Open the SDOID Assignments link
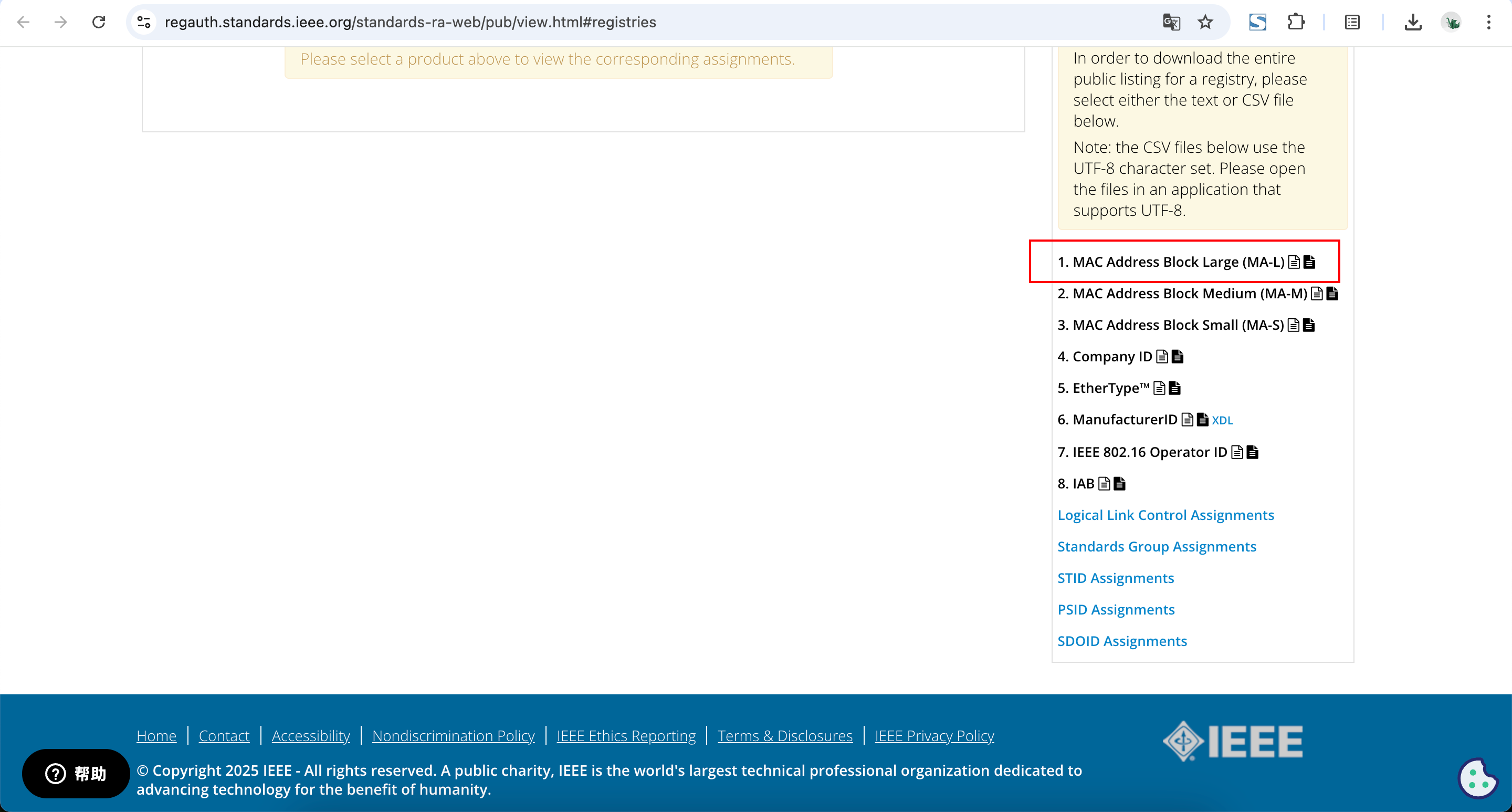 click(x=1122, y=641)
